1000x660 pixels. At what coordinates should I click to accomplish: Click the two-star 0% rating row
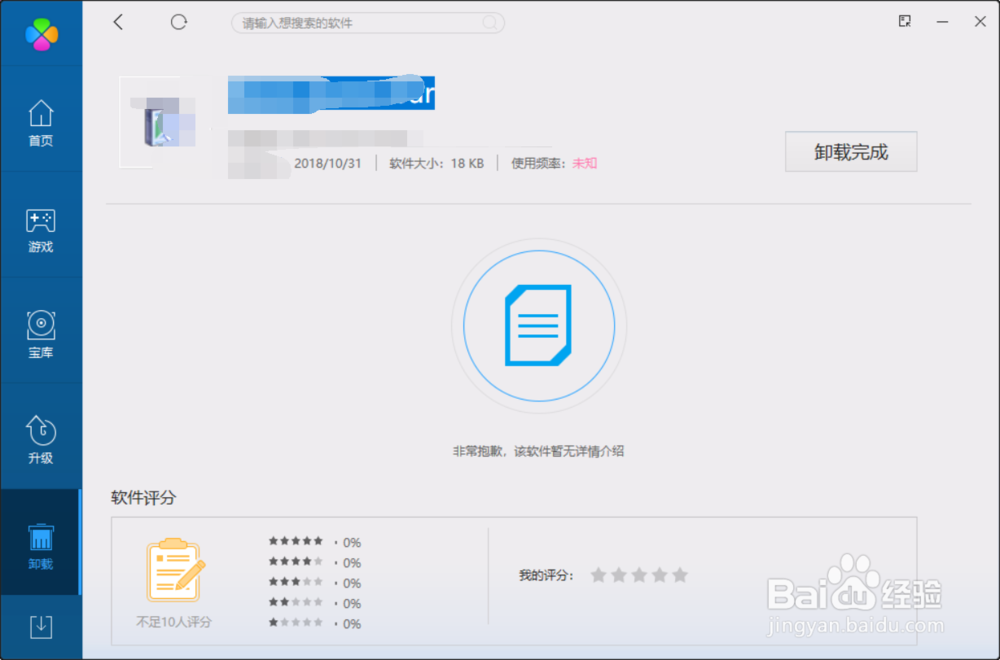point(314,603)
